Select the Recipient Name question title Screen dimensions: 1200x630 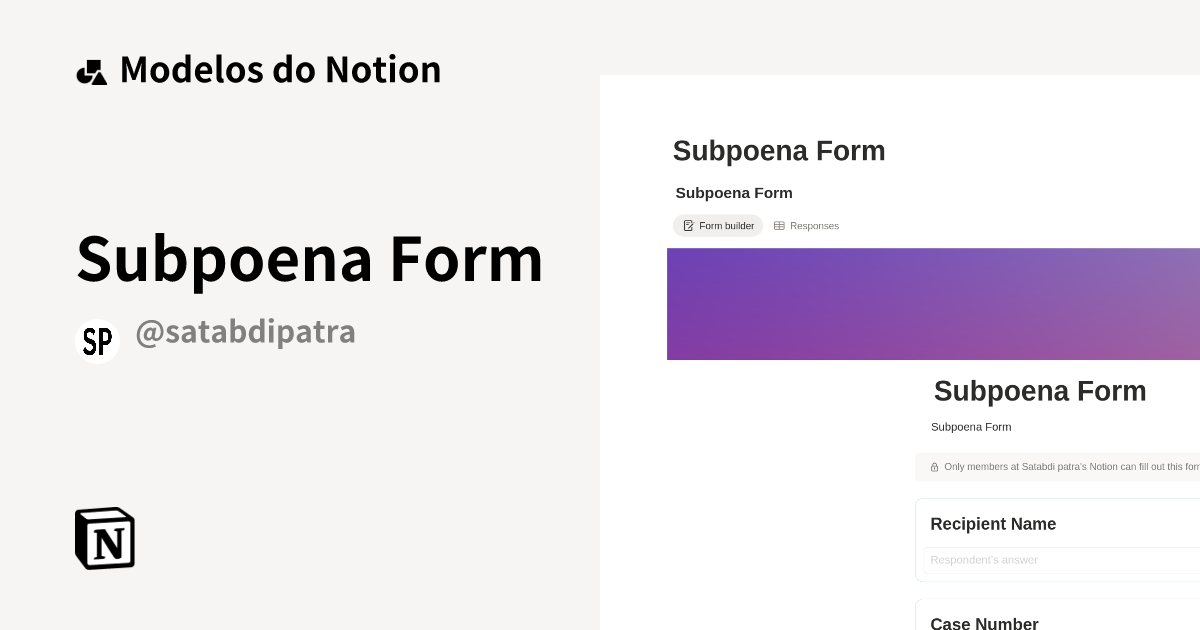coord(993,524)
